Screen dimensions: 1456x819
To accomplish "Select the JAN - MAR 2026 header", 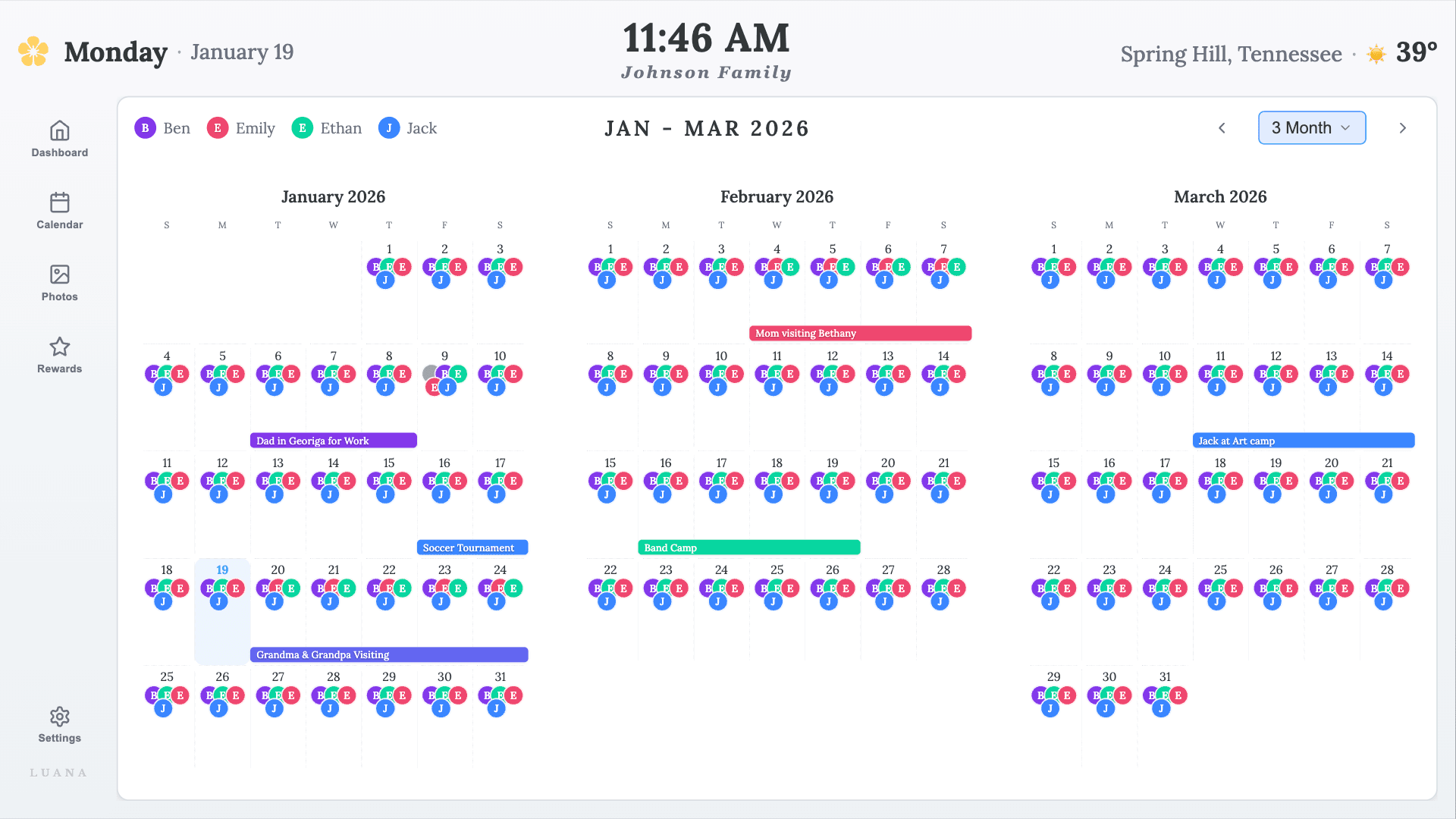I will (x=707, y=127).
